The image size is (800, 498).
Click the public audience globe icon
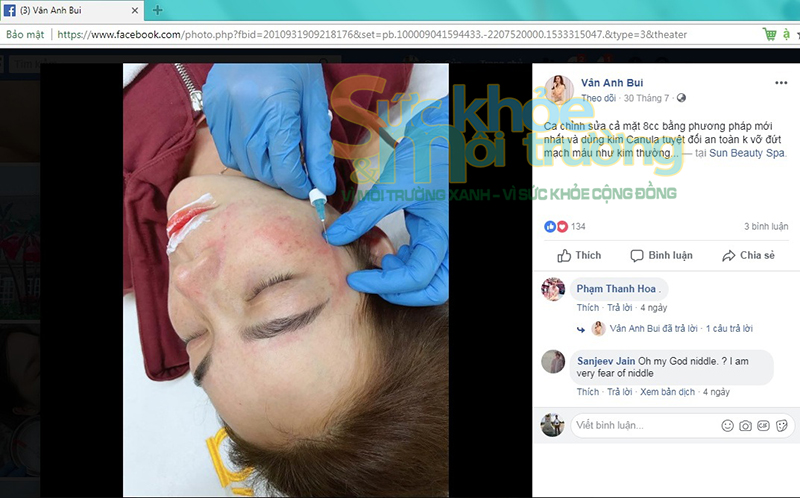(x=681, y=98)
